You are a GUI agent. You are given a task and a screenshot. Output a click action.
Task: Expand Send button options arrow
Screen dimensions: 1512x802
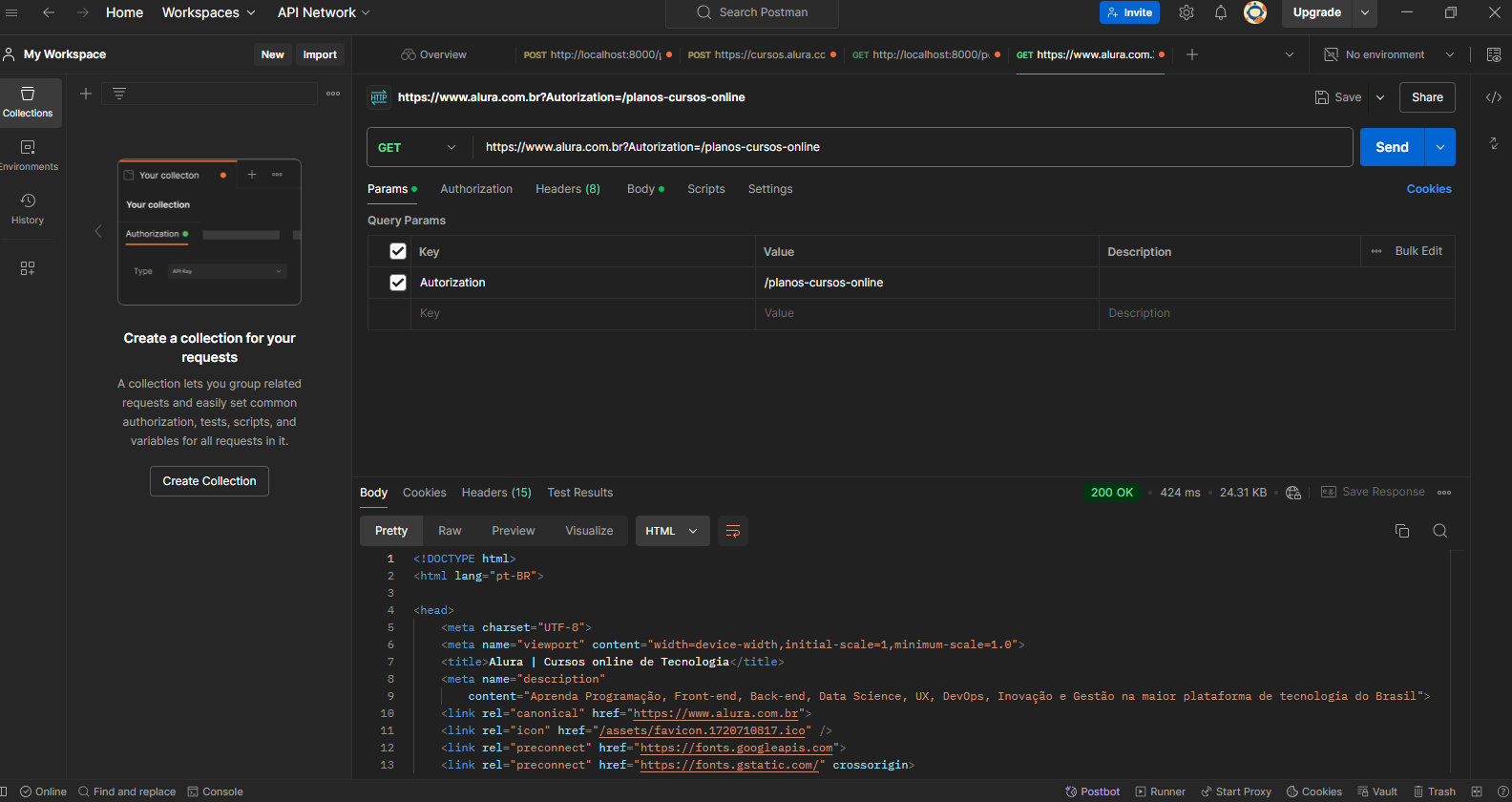pos(1439,147)
